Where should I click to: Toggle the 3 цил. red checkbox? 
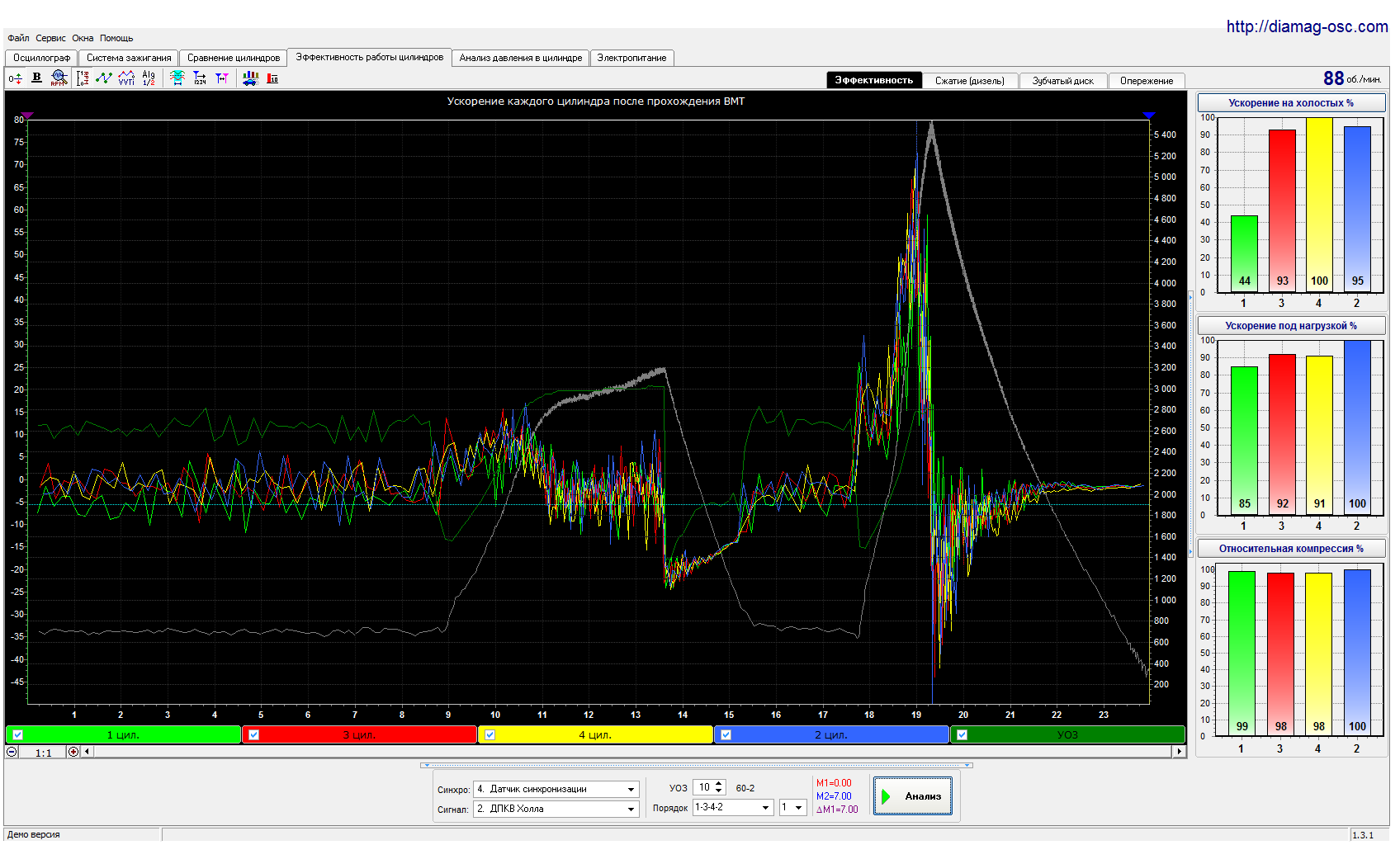click(x=253, y=734)
